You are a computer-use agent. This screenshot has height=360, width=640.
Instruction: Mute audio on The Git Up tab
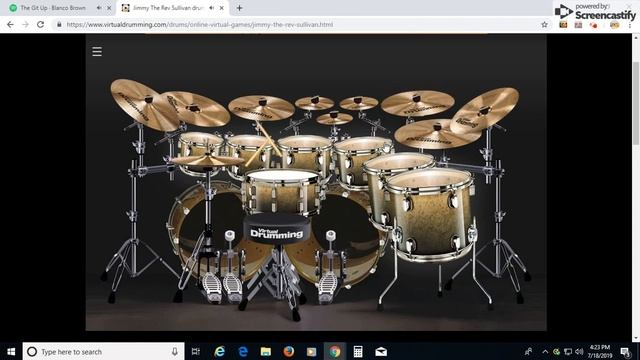pyautogui.click(x=99, y=8)
